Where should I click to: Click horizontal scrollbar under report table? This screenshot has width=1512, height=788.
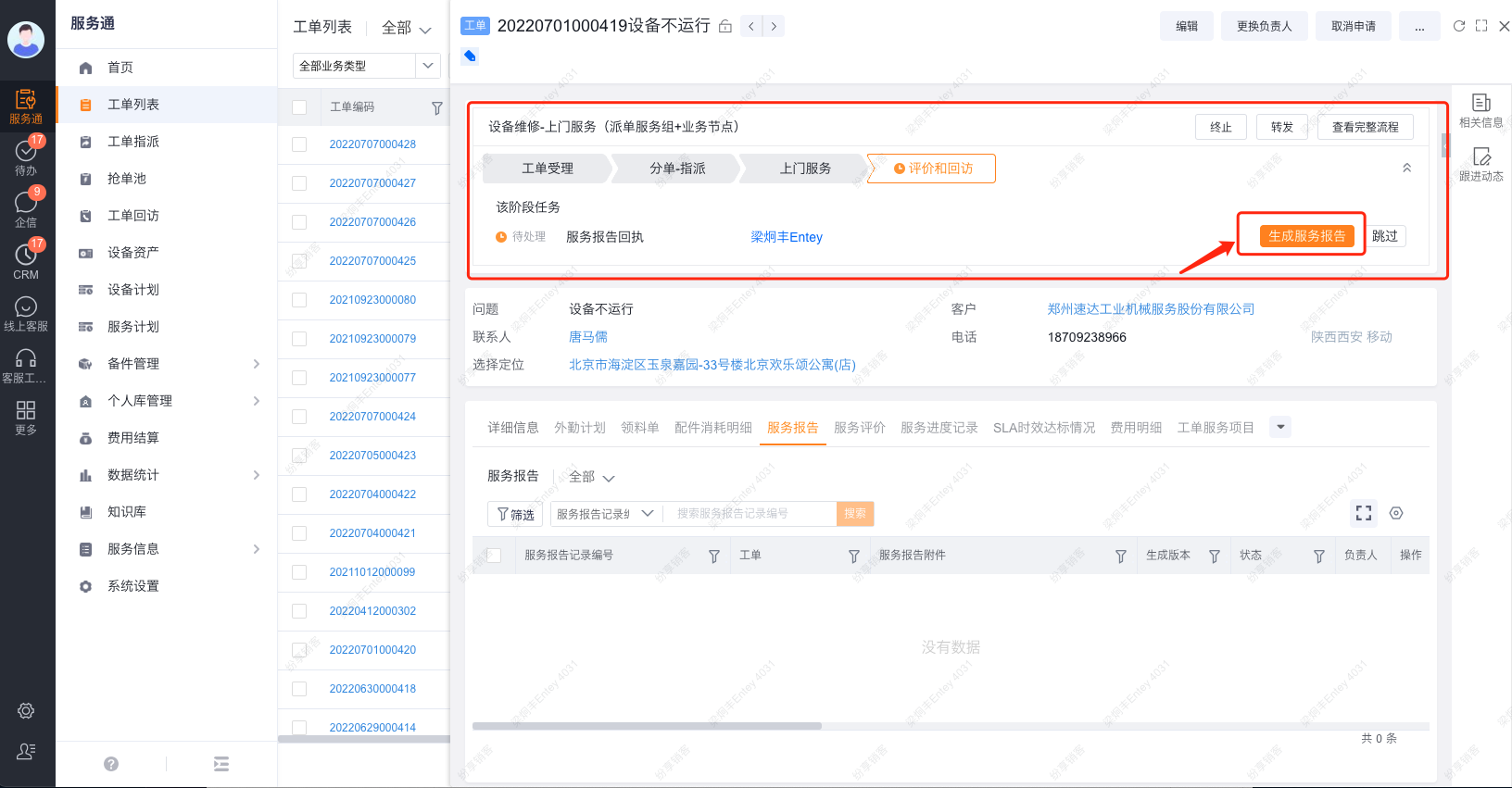(647, 726)
